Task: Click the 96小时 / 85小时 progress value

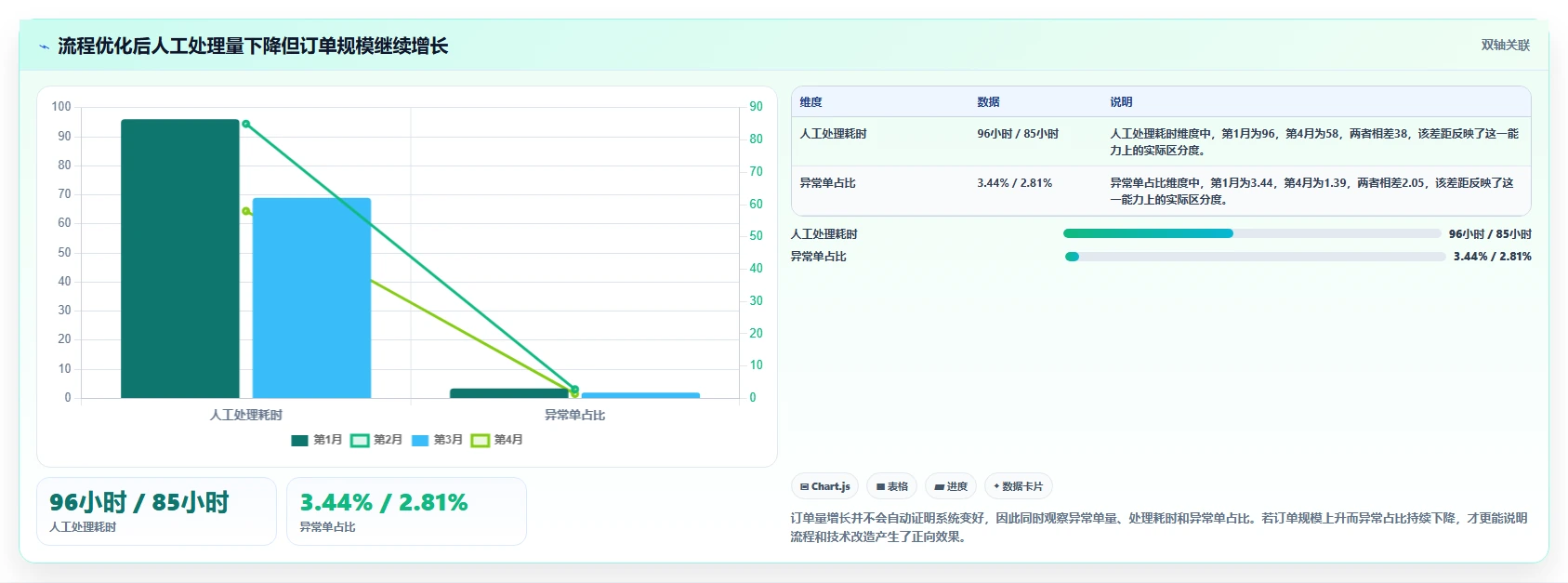Action: point(1490,234)
